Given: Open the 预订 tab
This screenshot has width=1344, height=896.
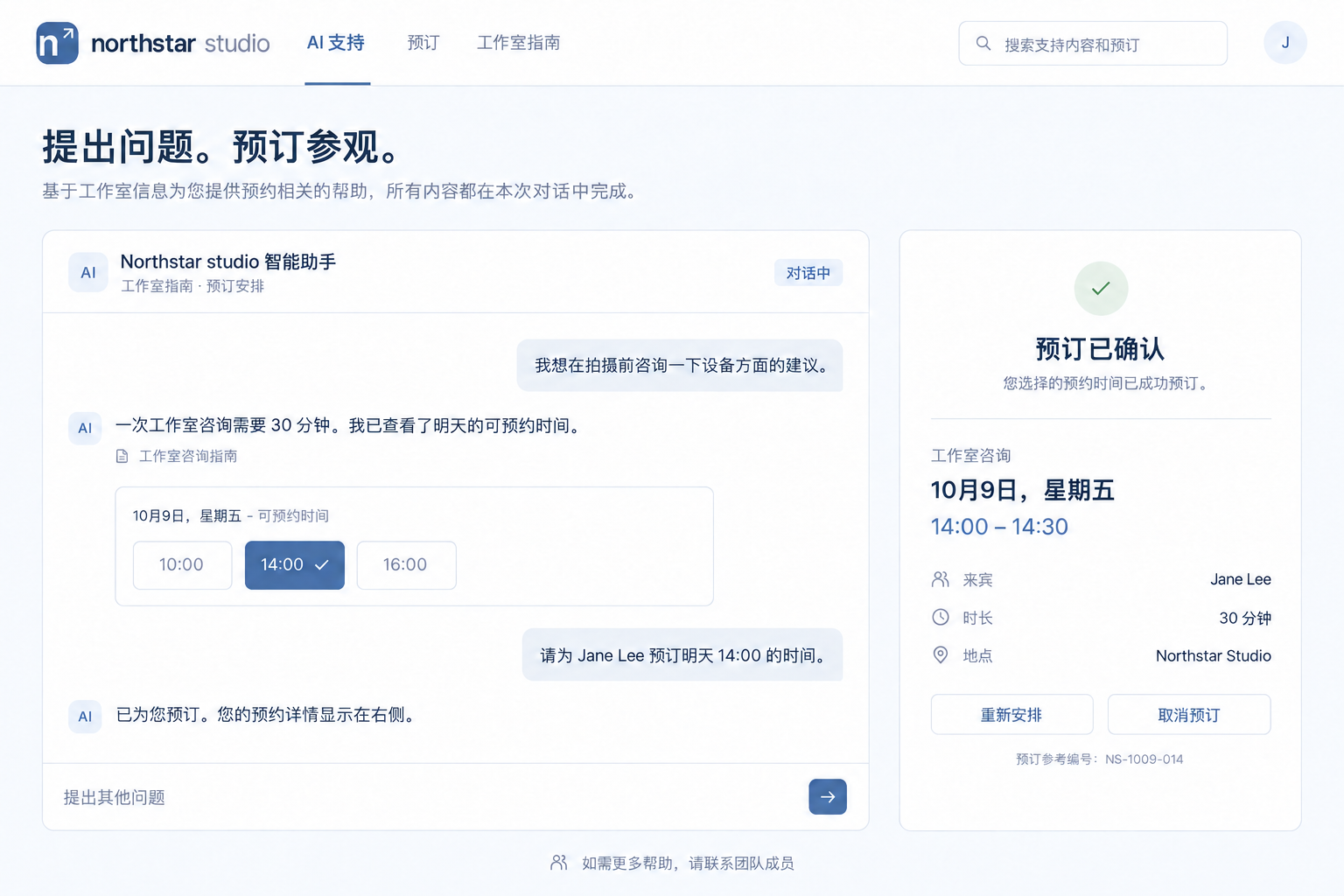Looking at the screenshot, I should pos(423,43).
